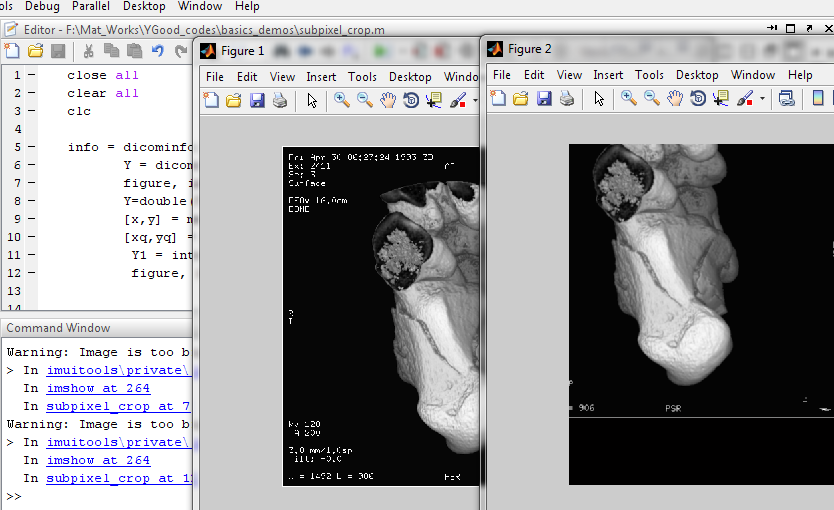Click Copy icon in Editor toolbar
Image resolution: width=834 pixels, height=510 pixels.
[x=111, y=51]
